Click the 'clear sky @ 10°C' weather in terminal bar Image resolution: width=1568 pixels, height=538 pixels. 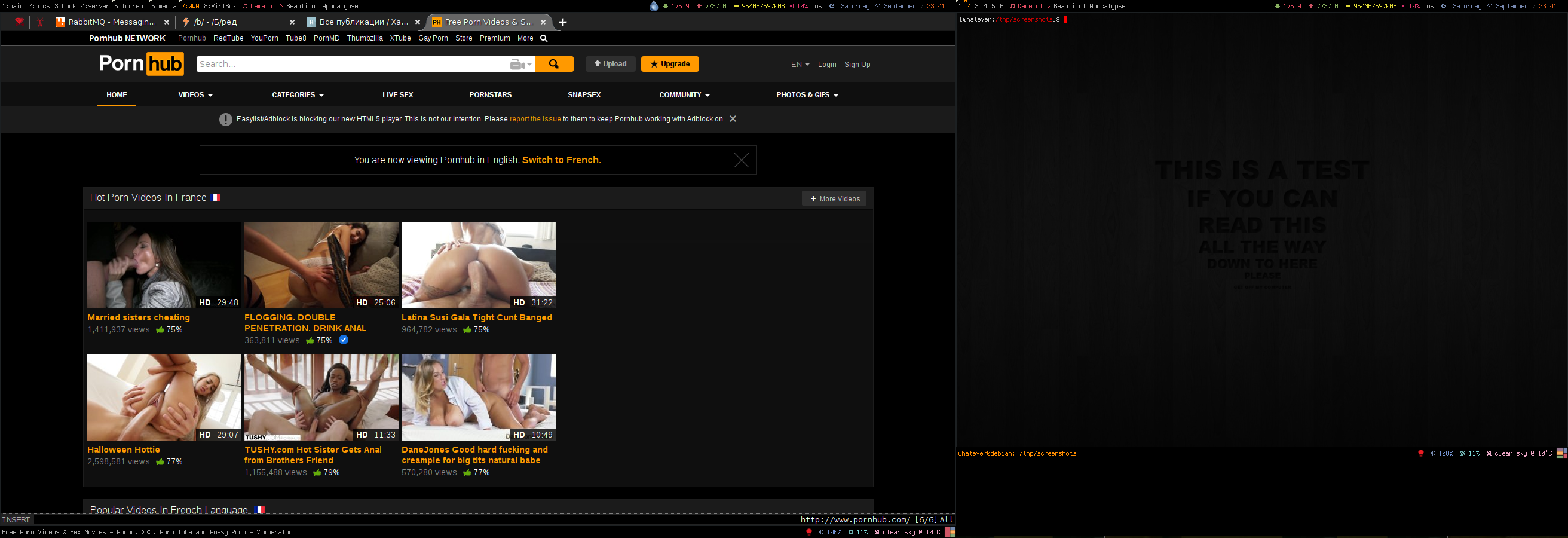tap(1523, 453)
